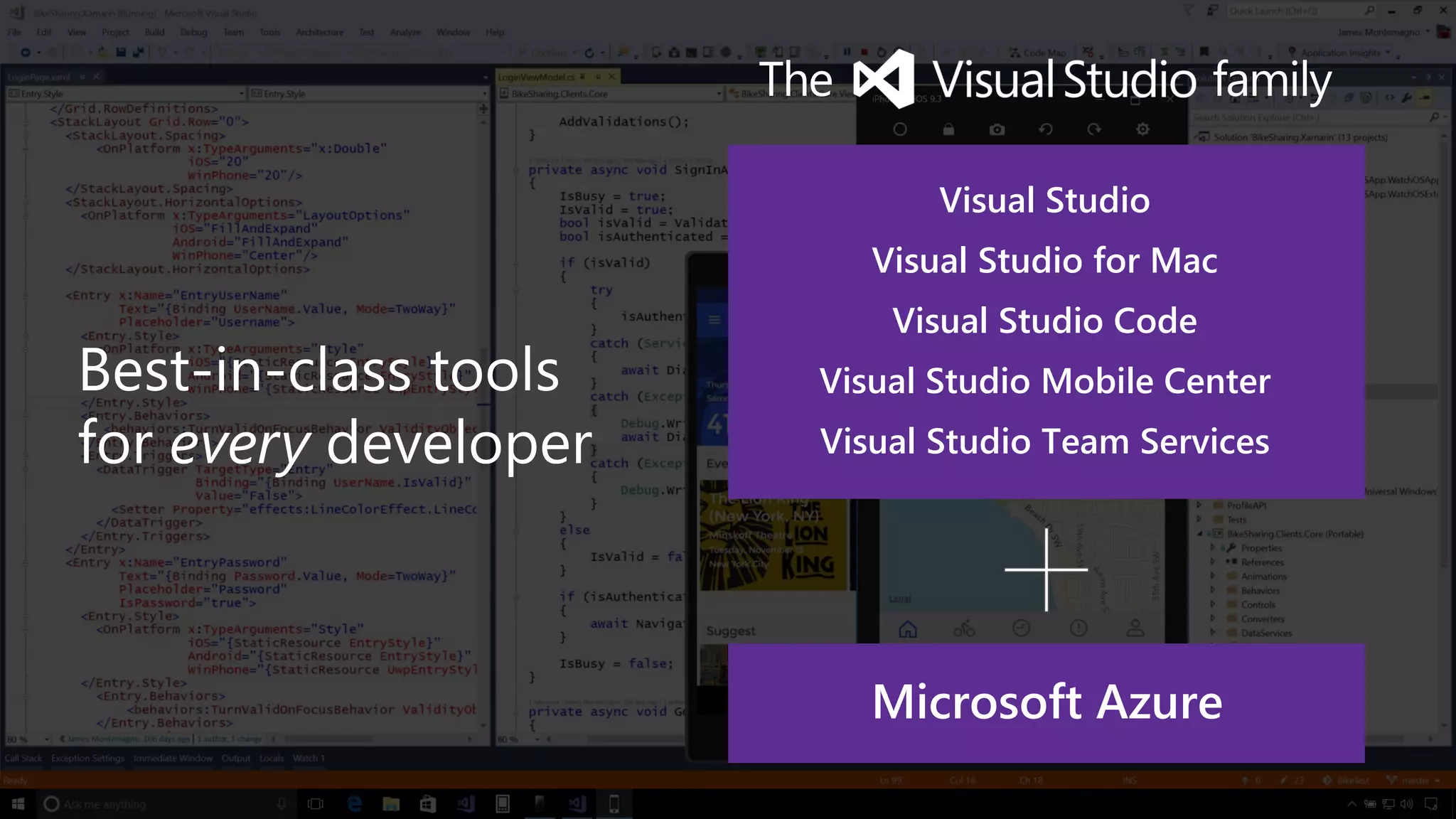This screenshot has height=819, width=1456.
Task: Open the Watch 1 tab
Action: [x=309, y=759]
